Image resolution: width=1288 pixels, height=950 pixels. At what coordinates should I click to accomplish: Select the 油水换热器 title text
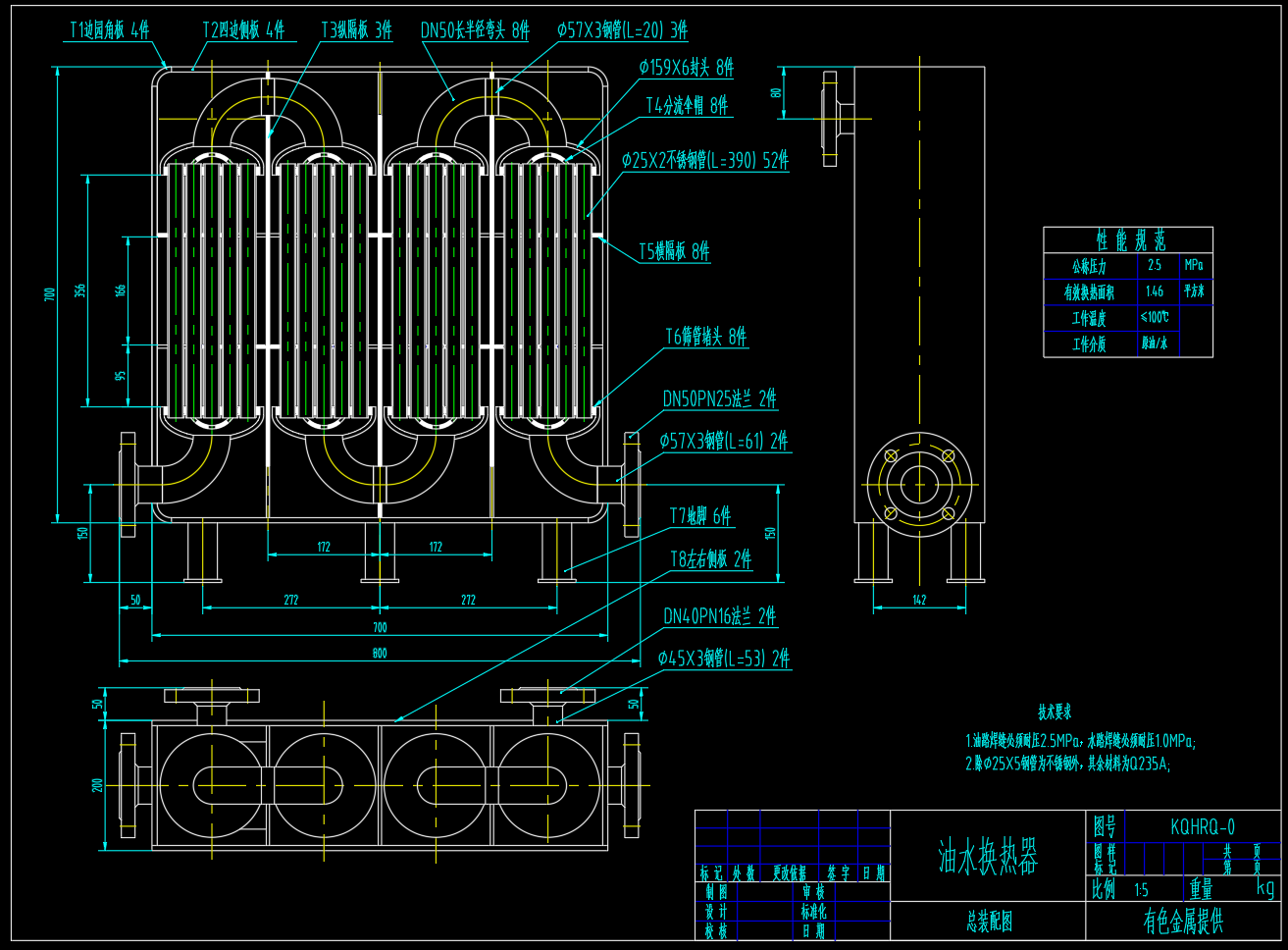click(x=988, y=856)
